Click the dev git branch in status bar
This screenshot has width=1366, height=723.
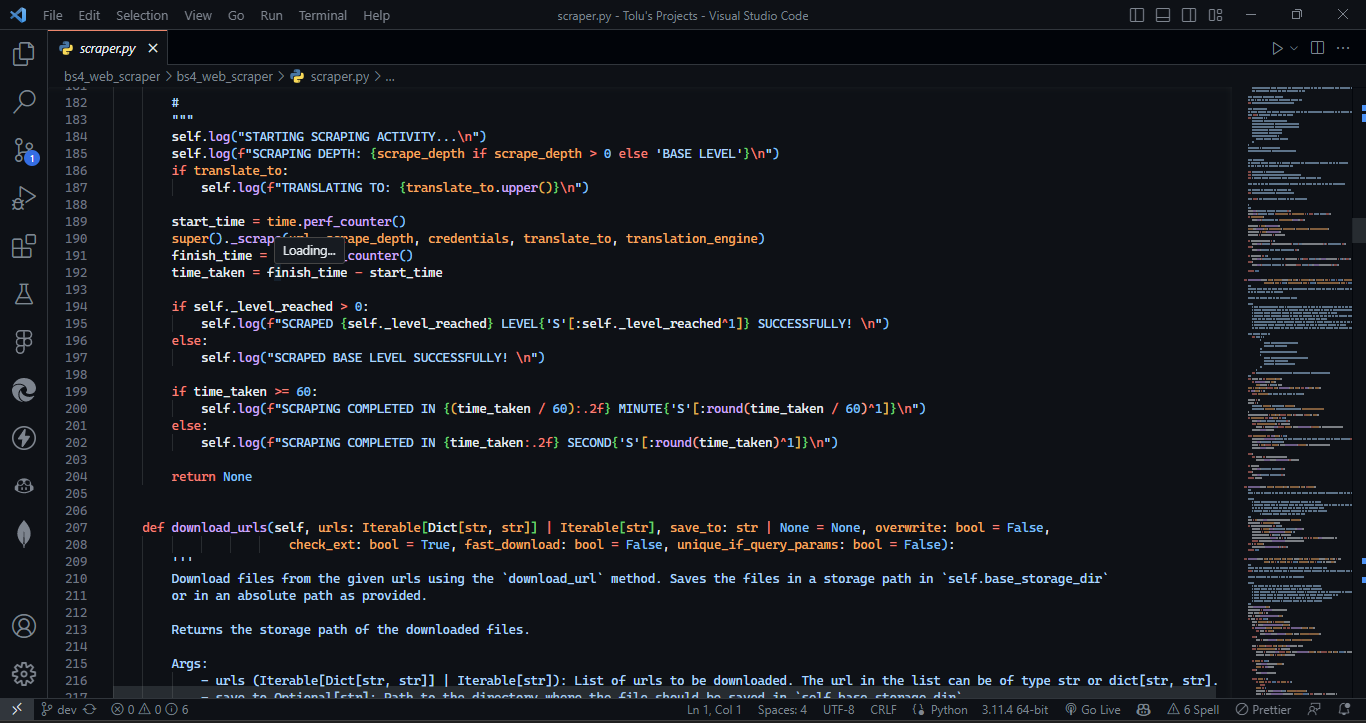[59, 709]
